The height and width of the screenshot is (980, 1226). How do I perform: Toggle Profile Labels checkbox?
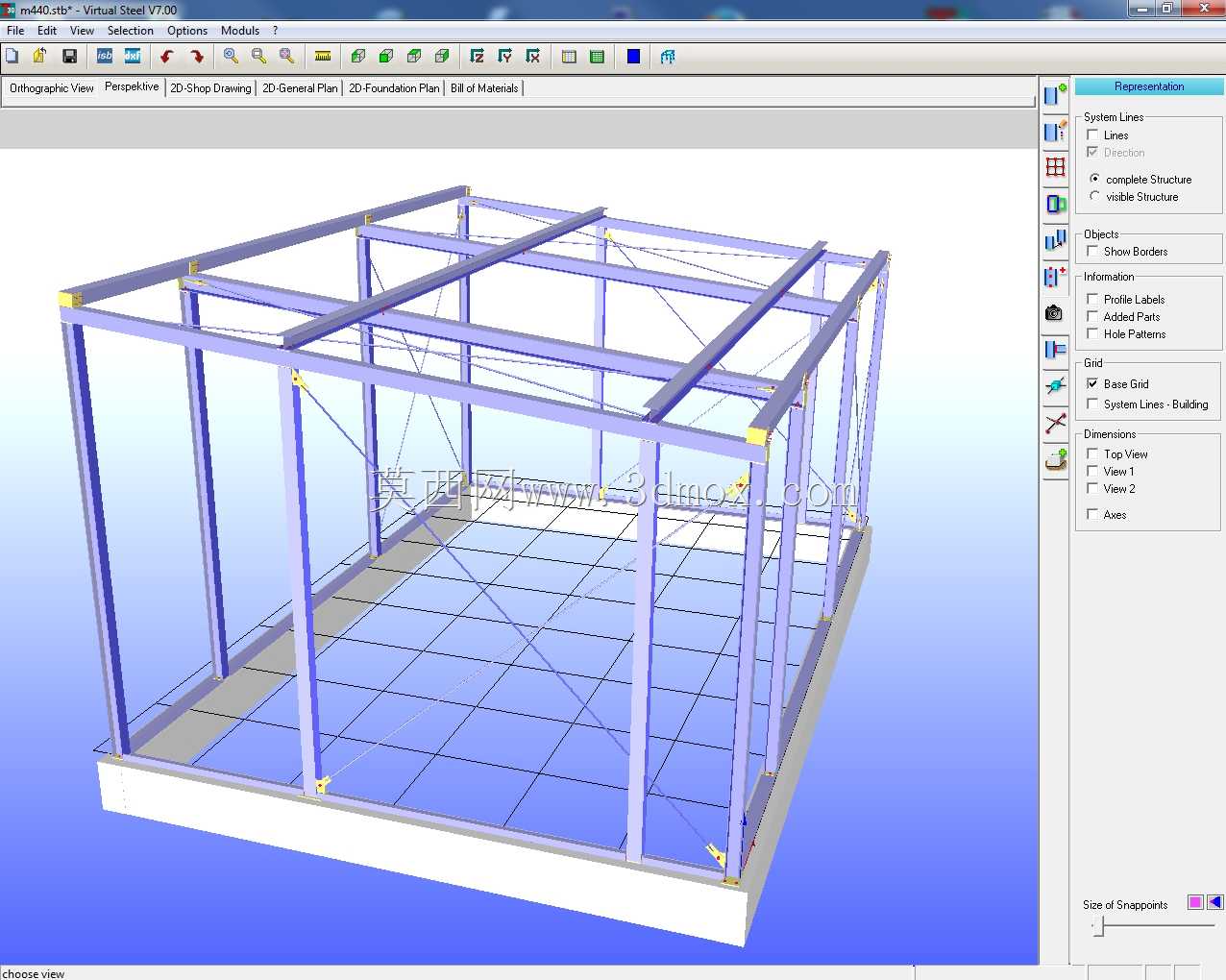1092,299
